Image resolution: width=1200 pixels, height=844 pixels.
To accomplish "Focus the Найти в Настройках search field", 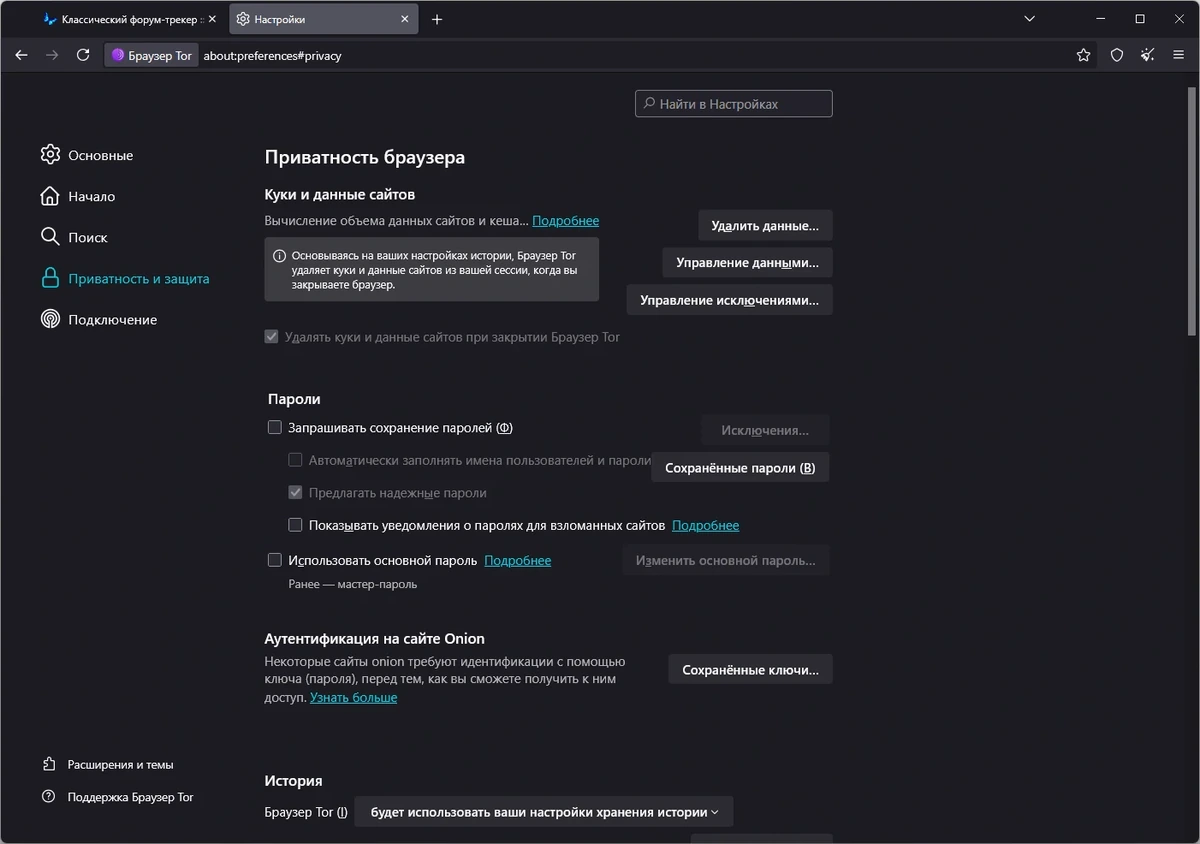I will 733,103.
